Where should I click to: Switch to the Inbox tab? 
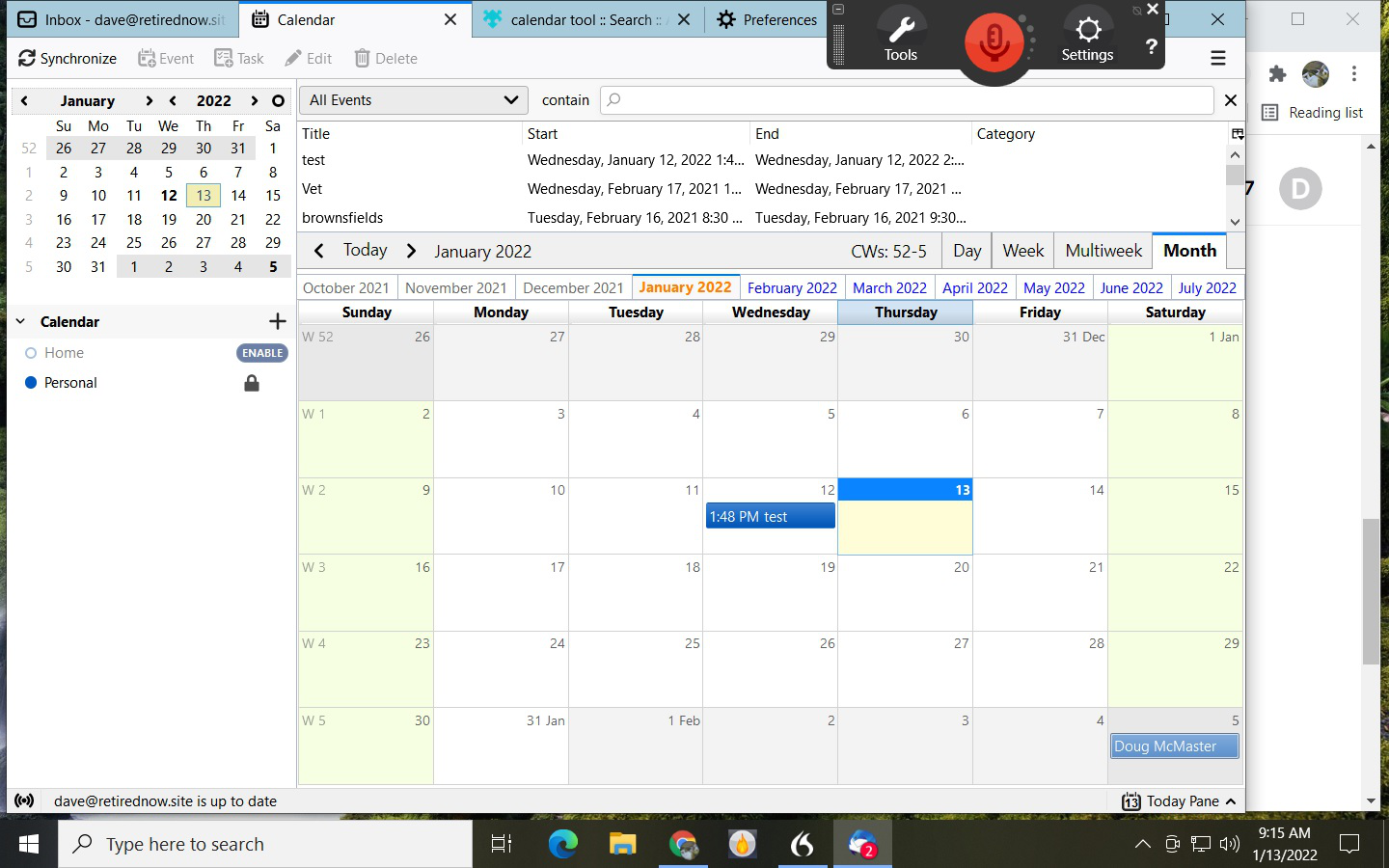(121, 19)
